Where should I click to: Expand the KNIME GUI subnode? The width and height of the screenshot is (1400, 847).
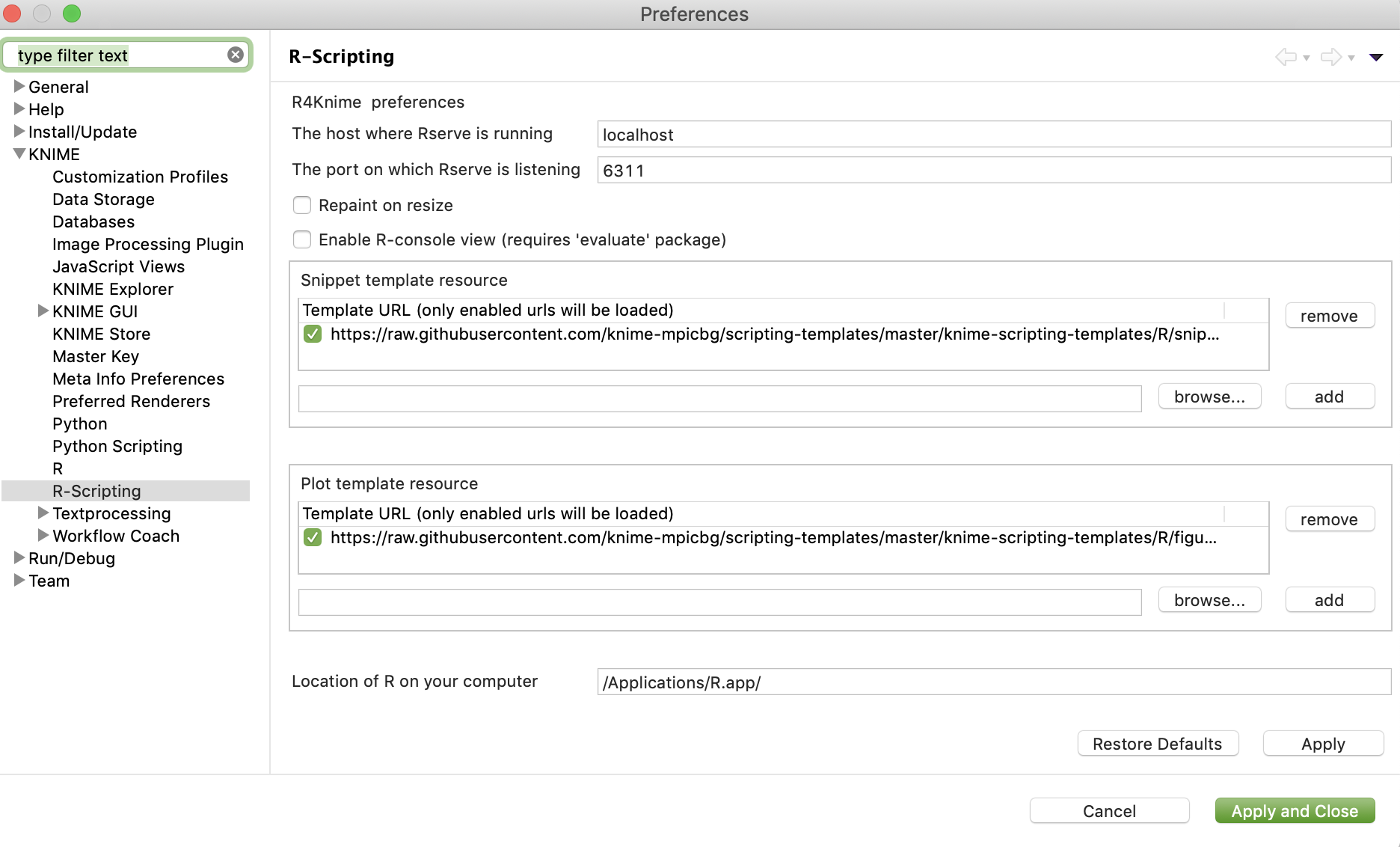coord(43,311)
